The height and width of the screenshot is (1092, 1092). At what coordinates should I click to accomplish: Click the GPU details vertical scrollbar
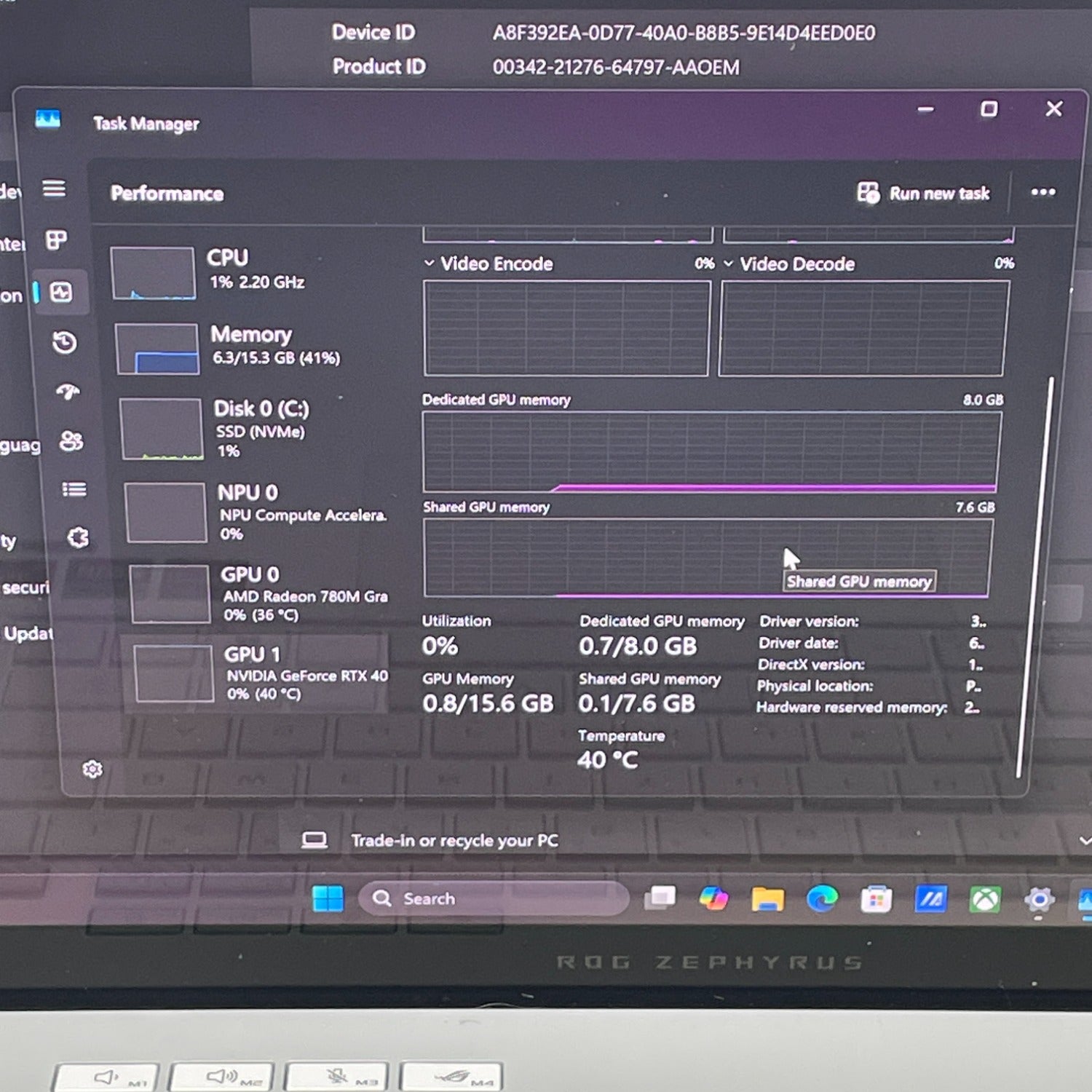click(x=1034, y=577)
